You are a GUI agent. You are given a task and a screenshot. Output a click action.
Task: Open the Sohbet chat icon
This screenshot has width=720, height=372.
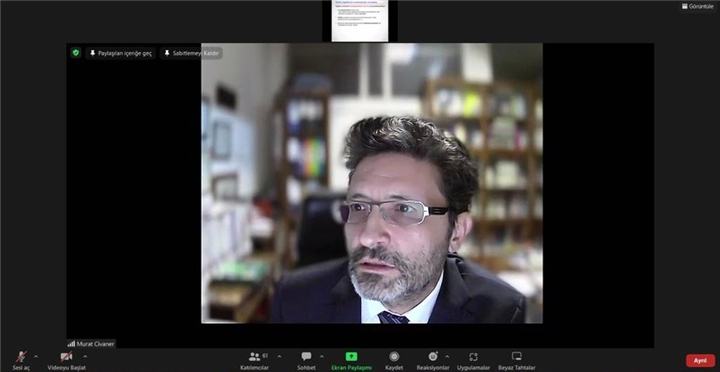(x=306, y=357)
